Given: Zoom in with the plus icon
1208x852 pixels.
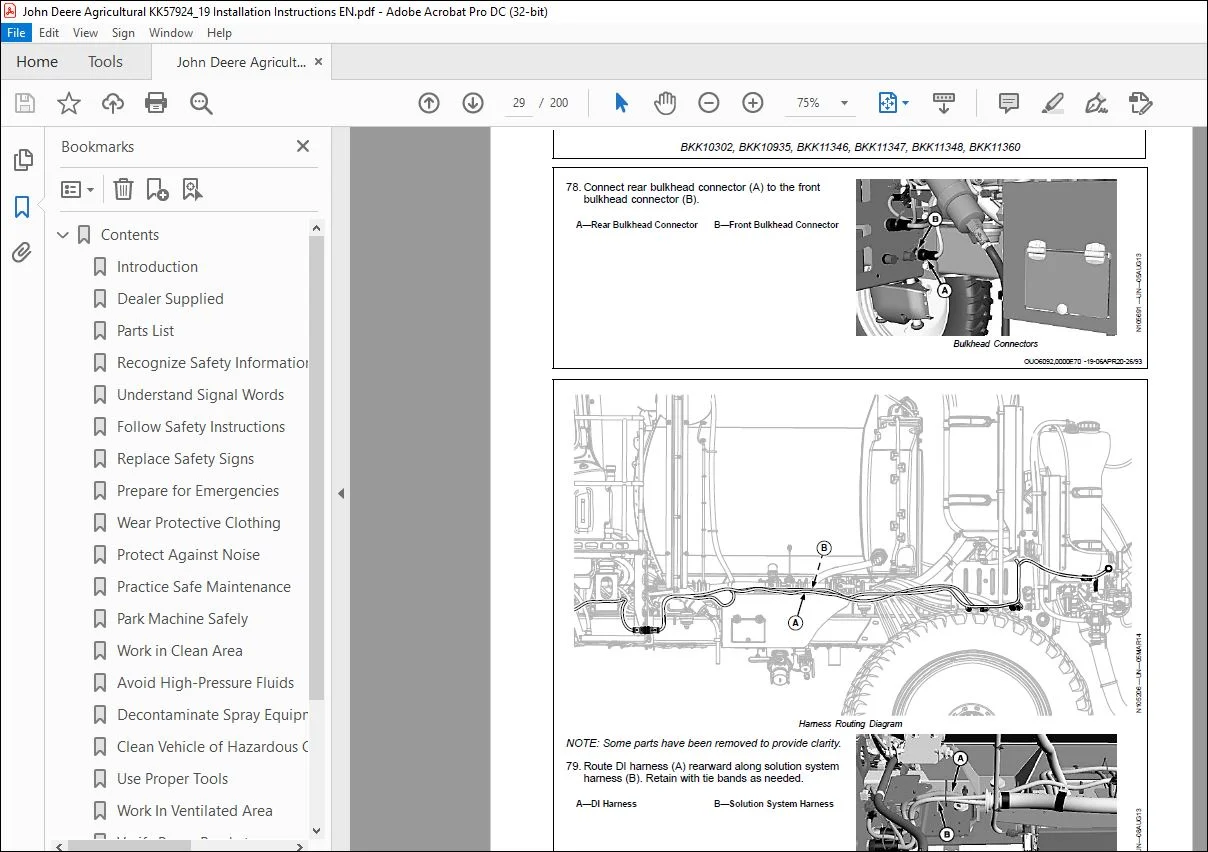Looking at the screenshot, I should (753, 103).
